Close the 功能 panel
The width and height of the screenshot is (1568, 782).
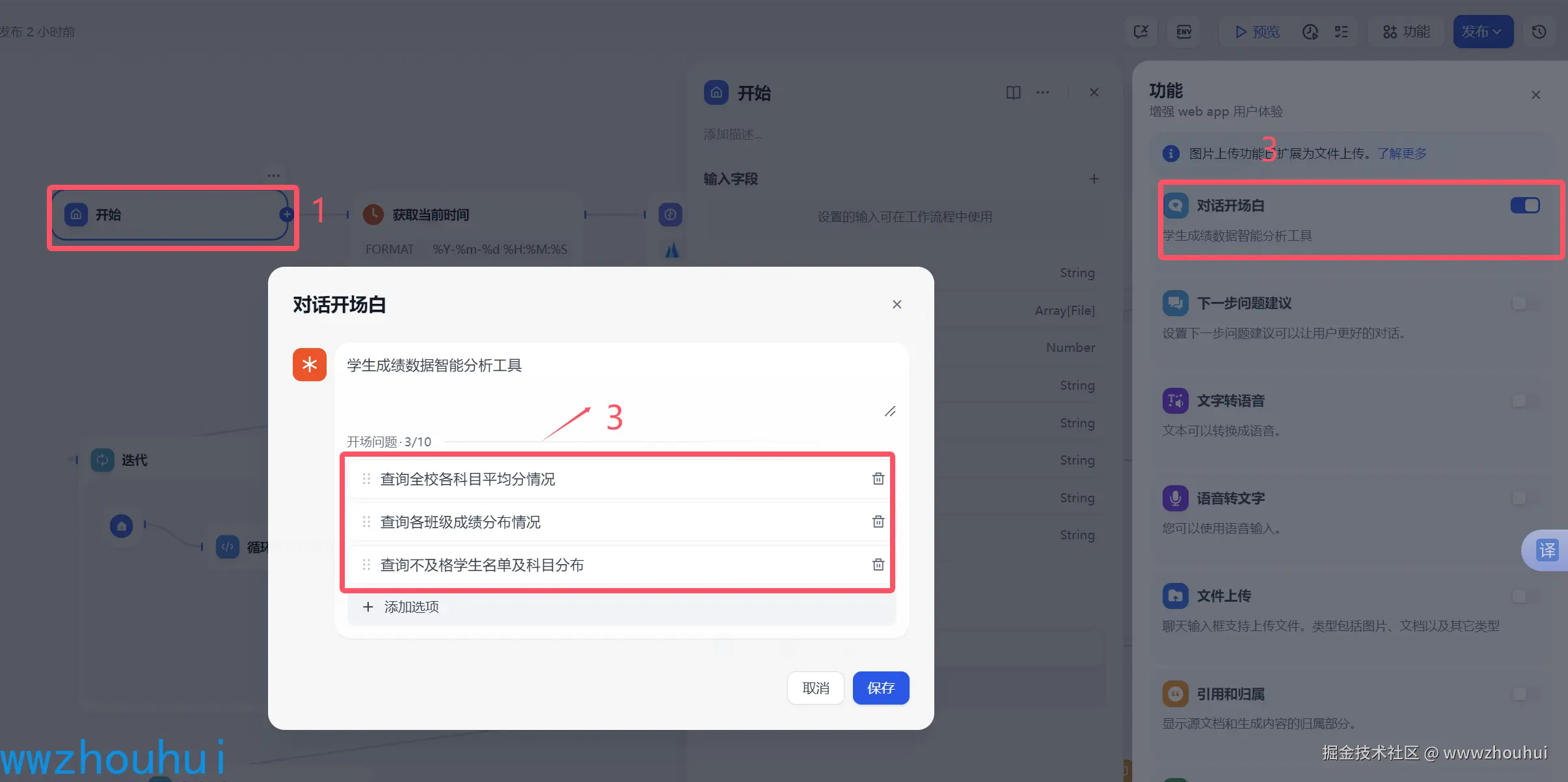1535,95
